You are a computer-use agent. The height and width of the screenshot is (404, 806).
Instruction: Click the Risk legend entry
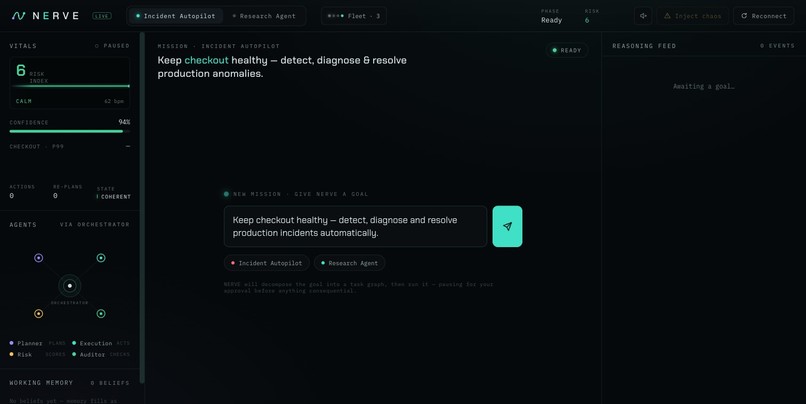38,354
